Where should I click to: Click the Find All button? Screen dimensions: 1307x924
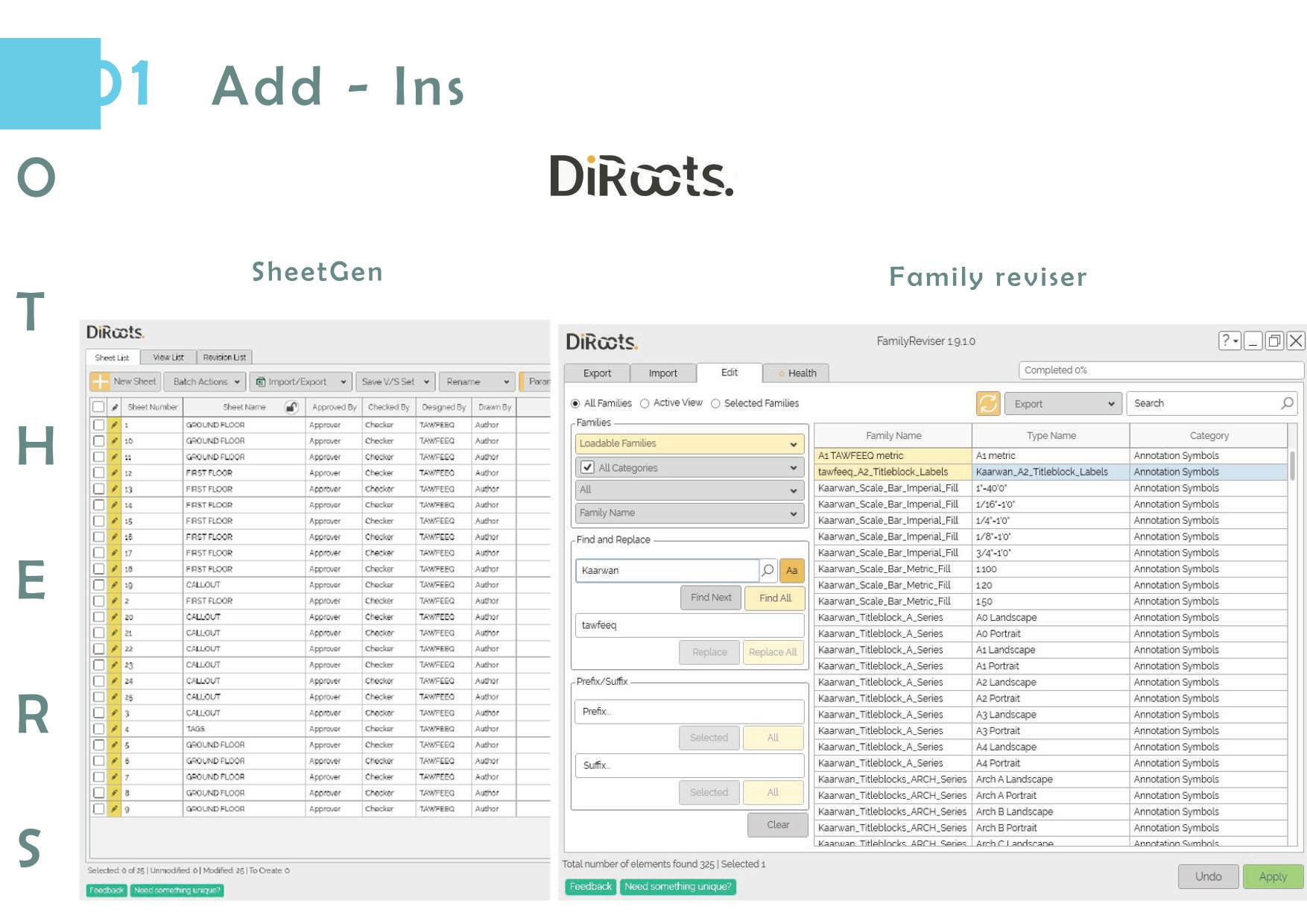(775, 598)
